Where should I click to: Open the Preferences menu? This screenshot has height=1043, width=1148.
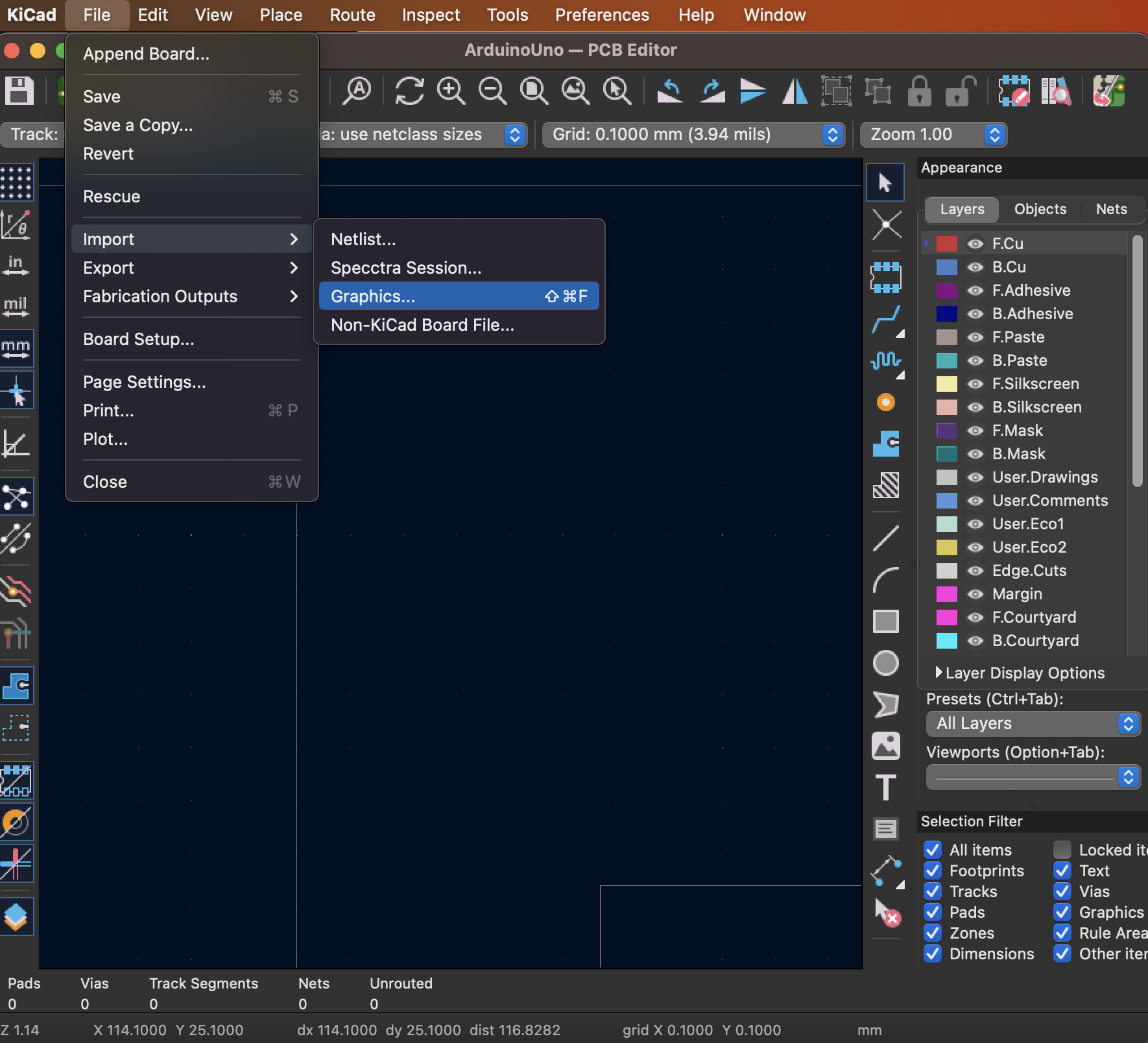tap(602, 15)
